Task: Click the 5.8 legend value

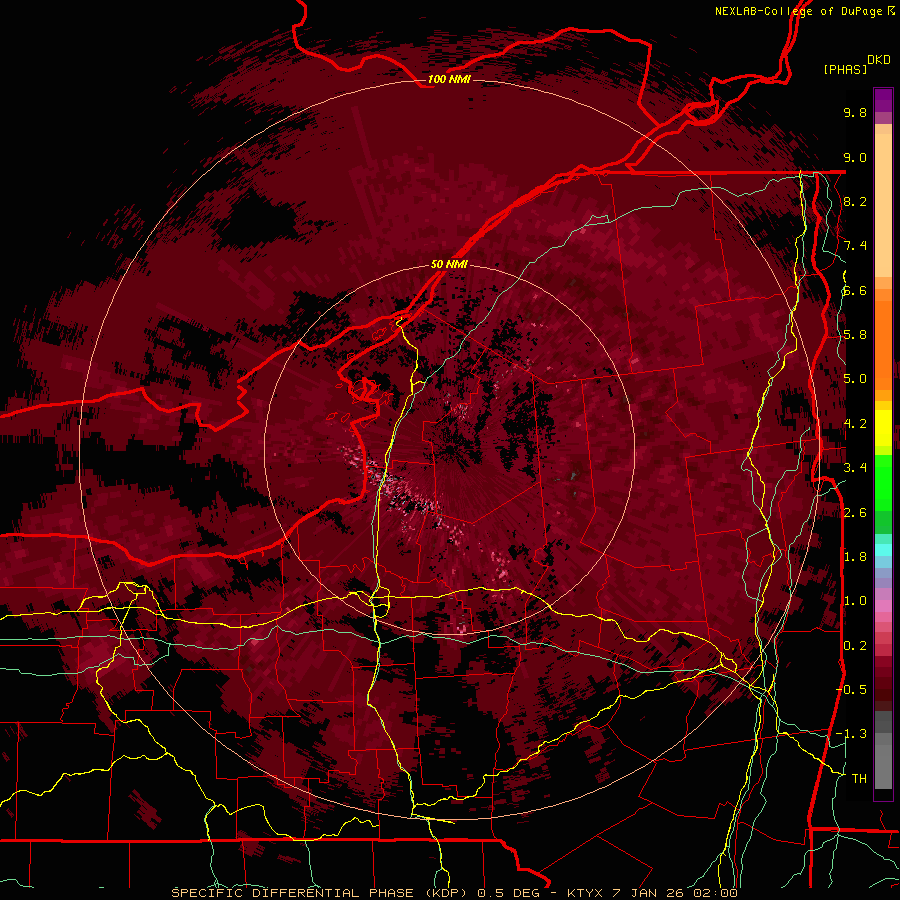Action: [x=855, y=335]
